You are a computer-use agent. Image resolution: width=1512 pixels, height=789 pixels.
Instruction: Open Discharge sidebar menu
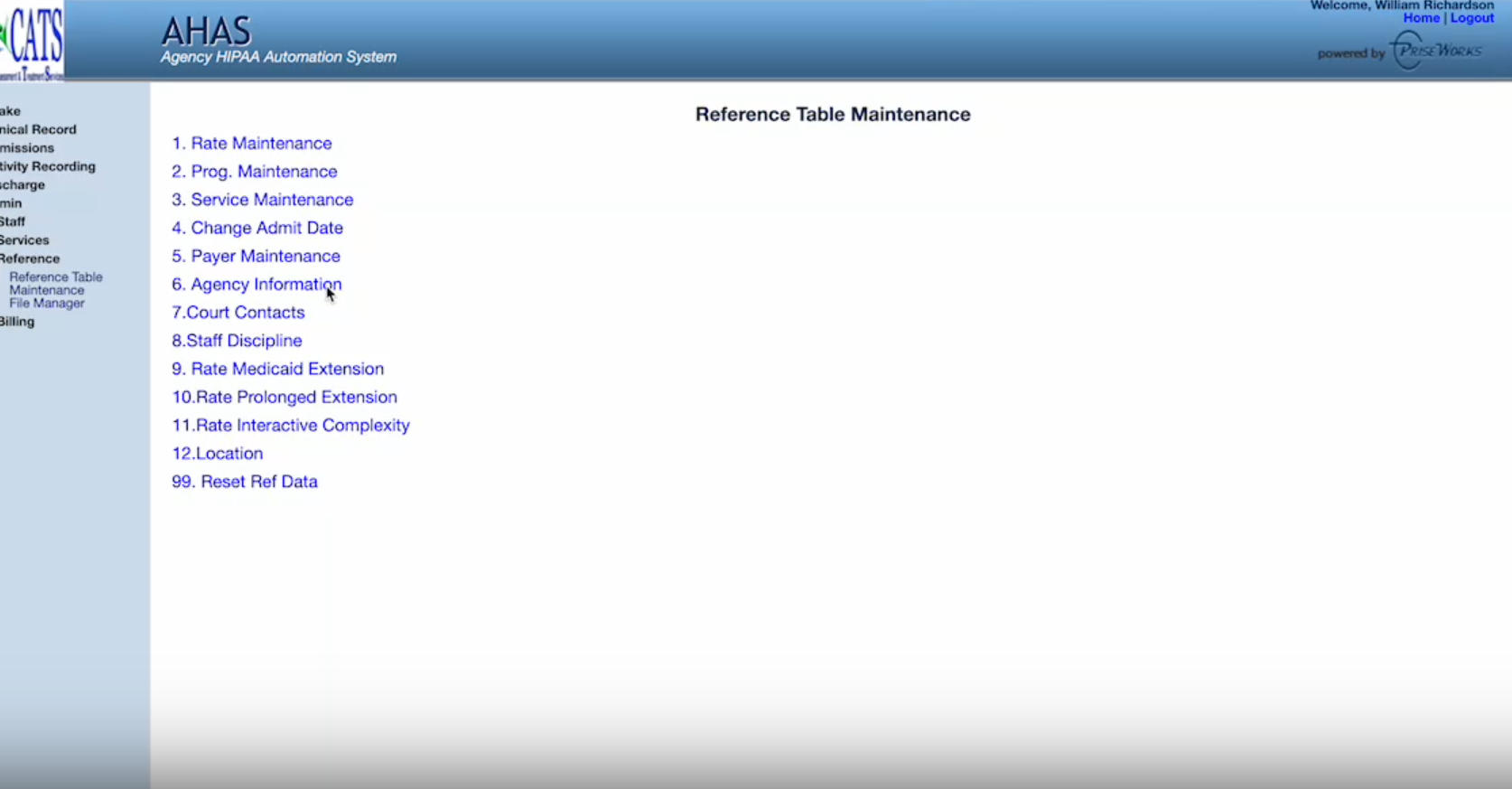23,185
